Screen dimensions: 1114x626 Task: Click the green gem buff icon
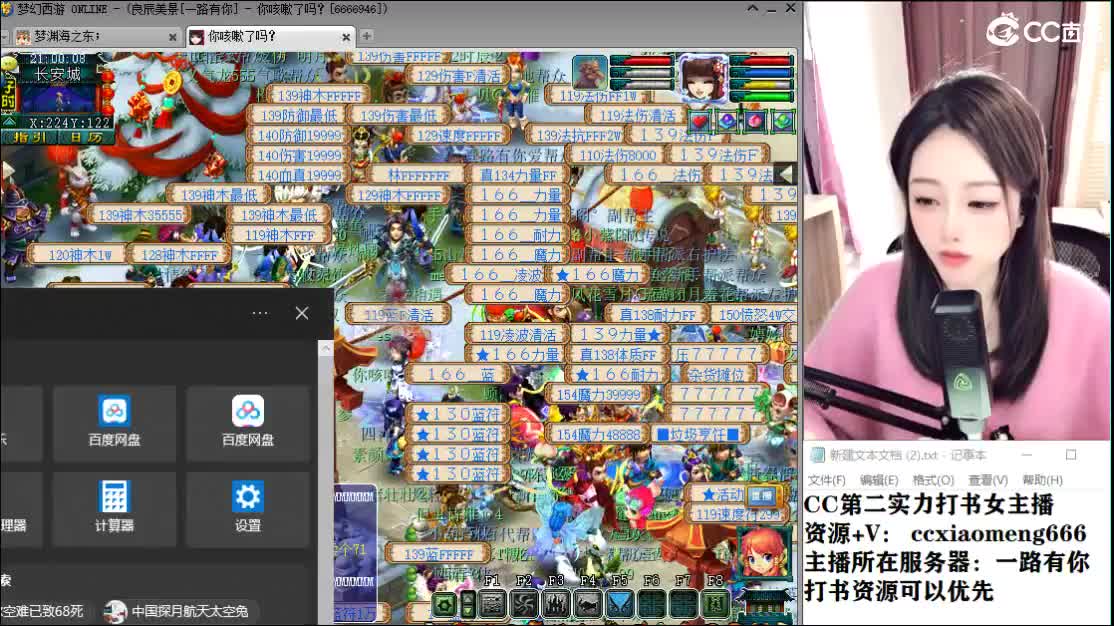[x=782, y=121]
